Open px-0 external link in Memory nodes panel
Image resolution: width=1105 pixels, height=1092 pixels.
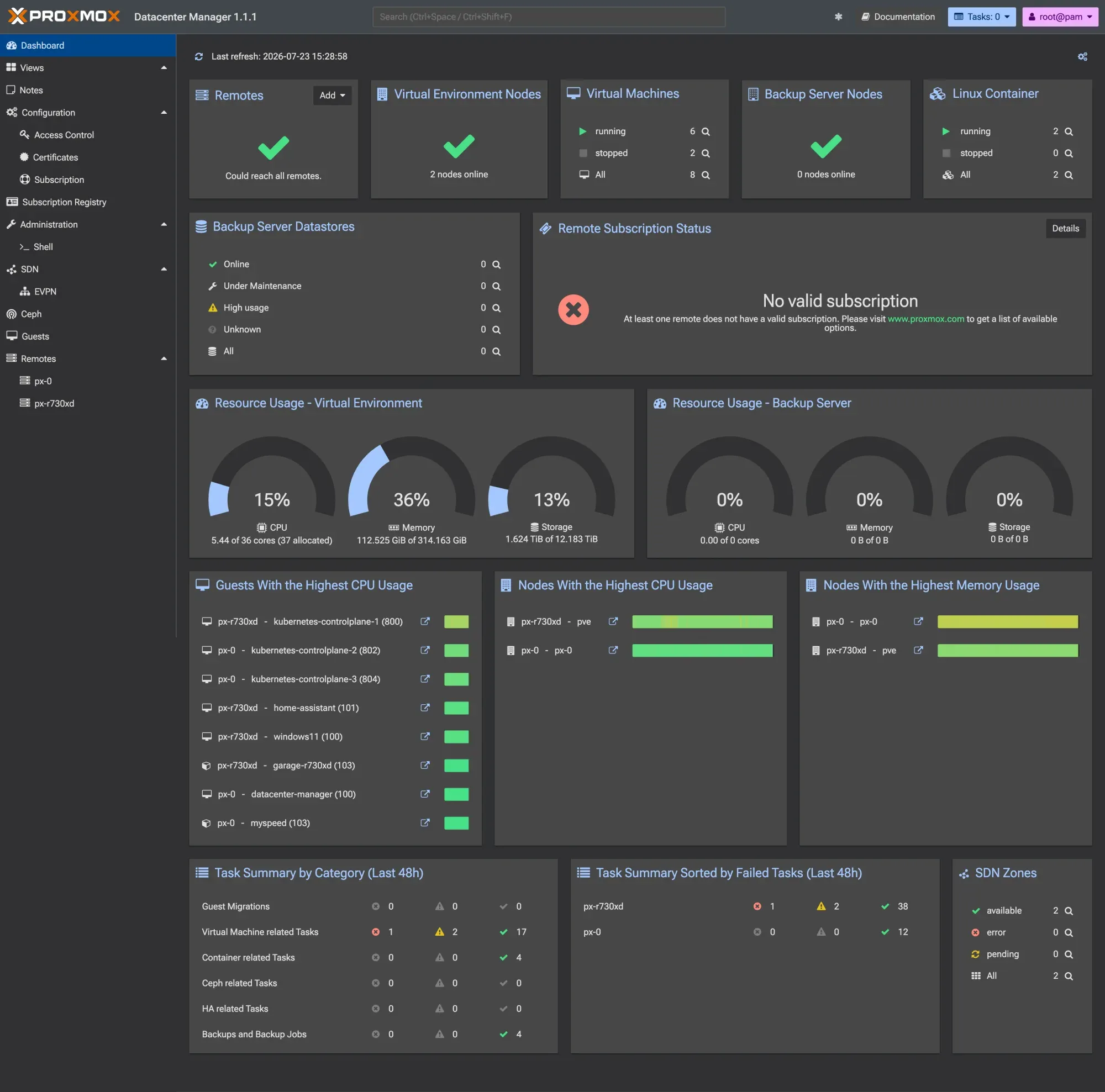click(x=918, y=621)
